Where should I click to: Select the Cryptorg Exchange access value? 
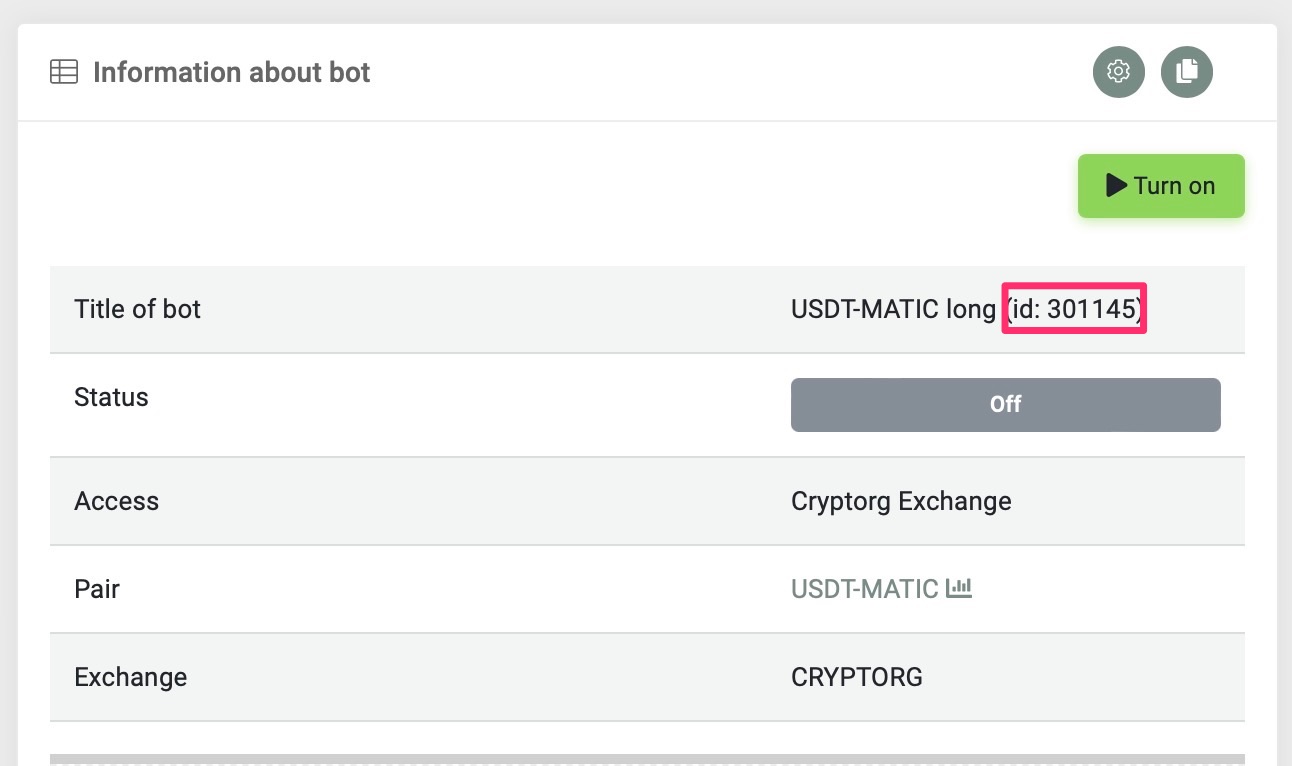pos(900,500)
